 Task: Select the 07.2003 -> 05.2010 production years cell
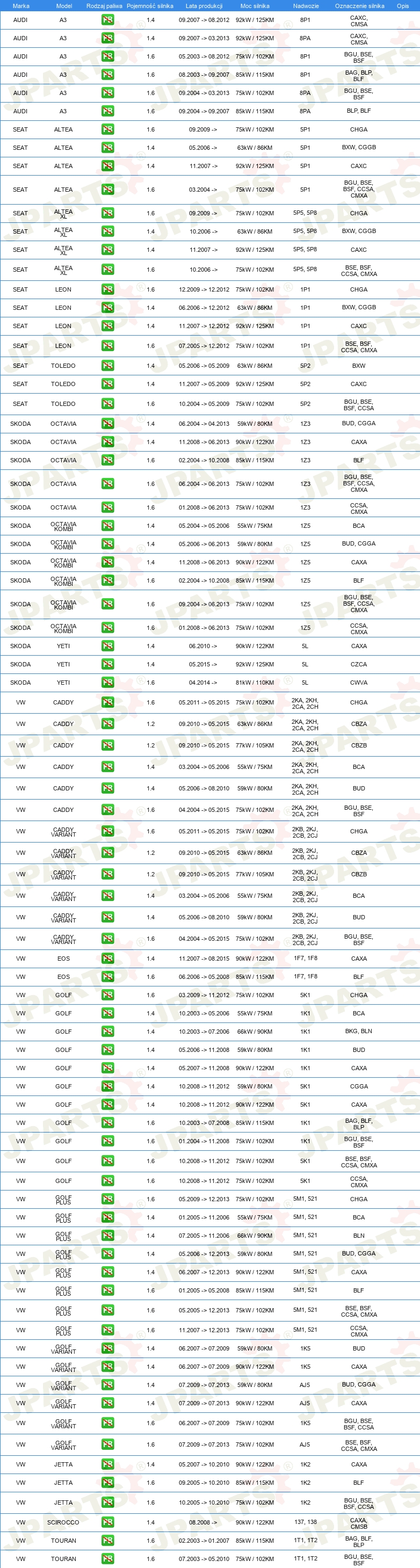point(204,1558)
